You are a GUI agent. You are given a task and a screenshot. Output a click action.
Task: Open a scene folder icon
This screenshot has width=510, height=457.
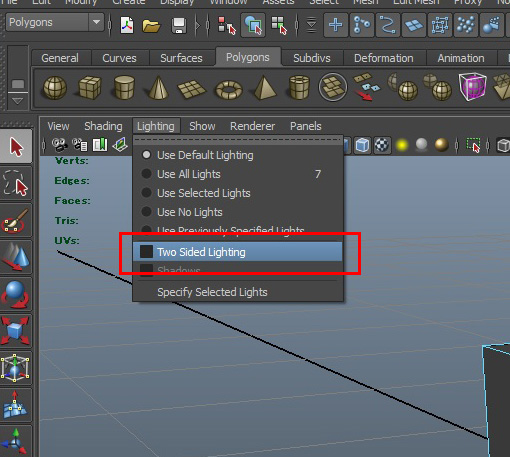(151, 25)
